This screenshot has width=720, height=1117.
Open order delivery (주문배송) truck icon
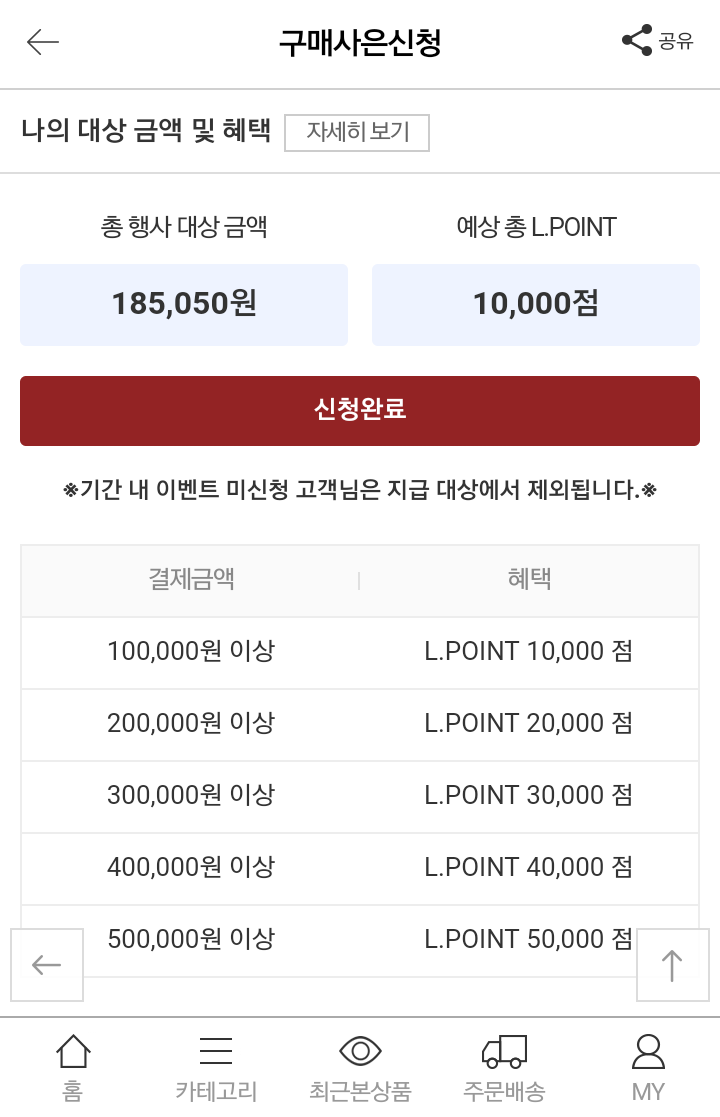[x=504, y=1053]
